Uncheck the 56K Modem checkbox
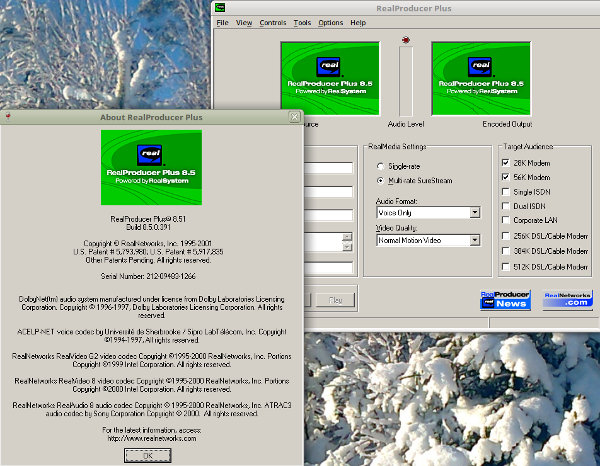 pos(505,177)
